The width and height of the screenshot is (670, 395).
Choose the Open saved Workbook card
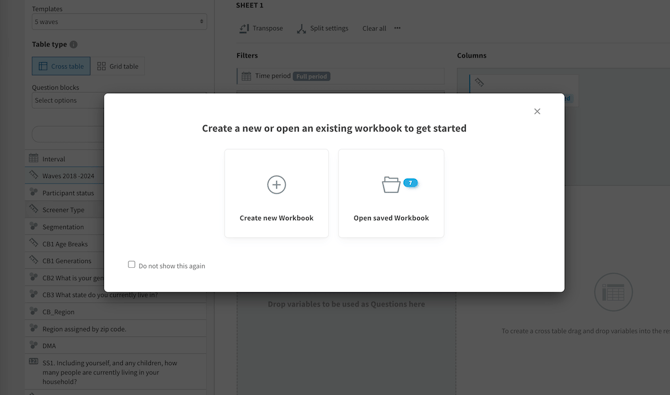[391, 193]
